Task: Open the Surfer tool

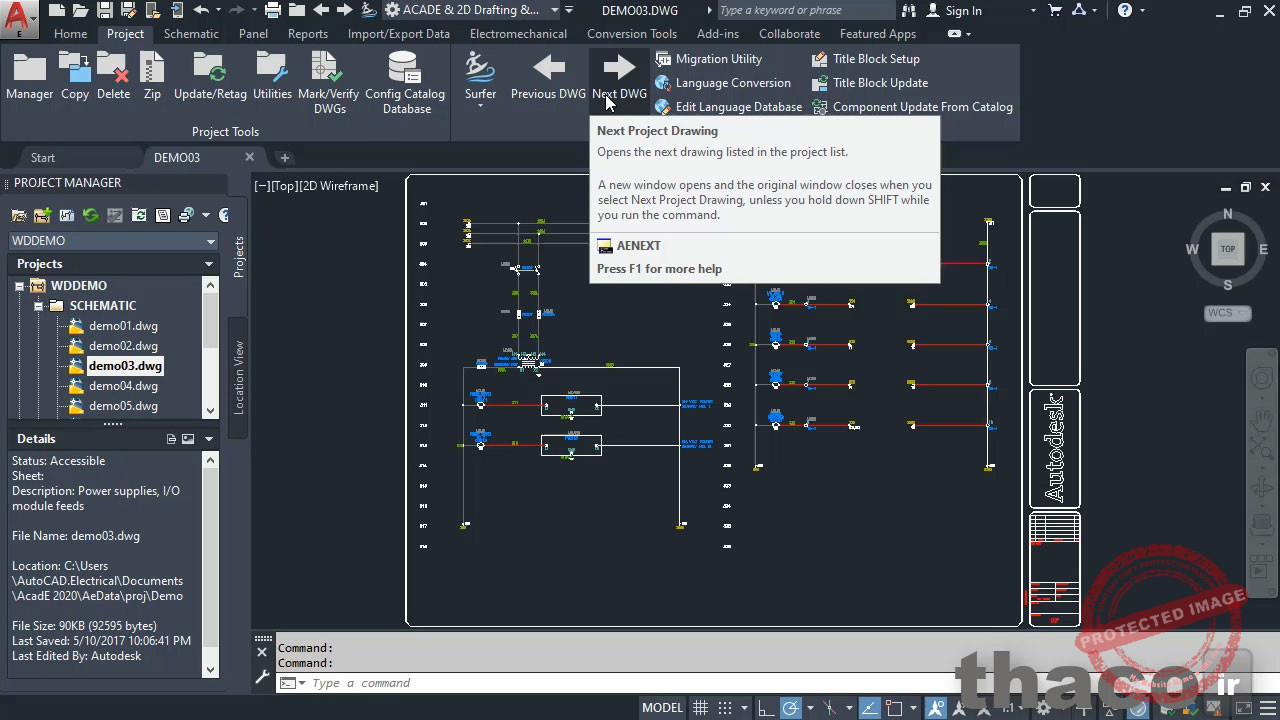Action: coord(480,68)
